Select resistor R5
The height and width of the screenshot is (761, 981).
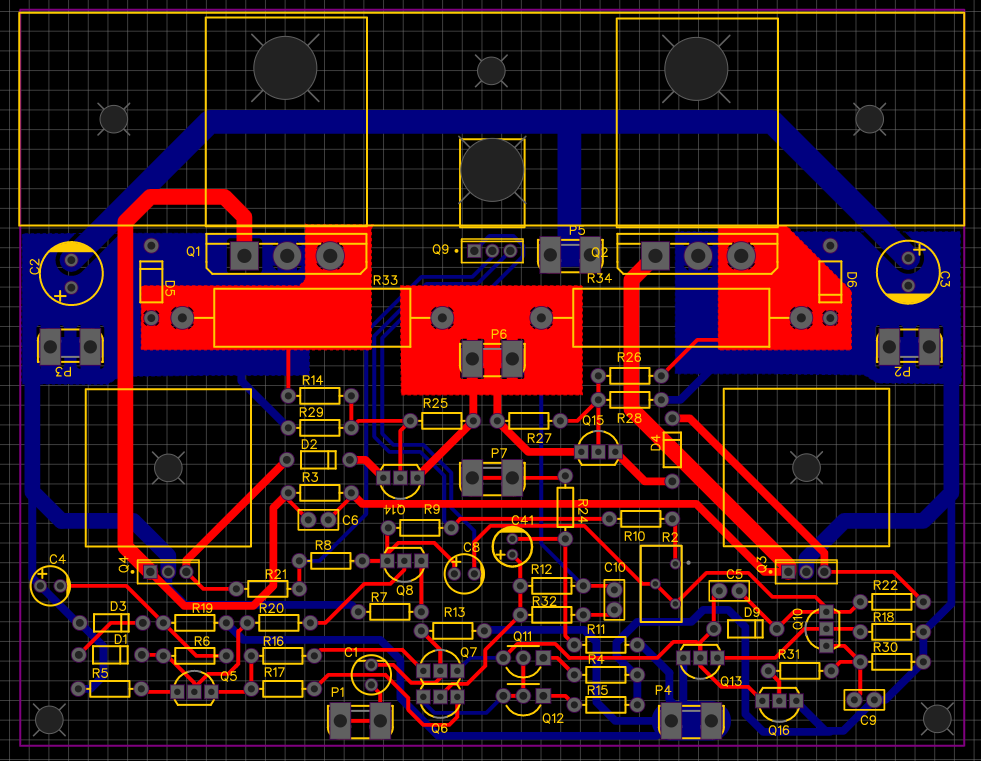(109, 689)
